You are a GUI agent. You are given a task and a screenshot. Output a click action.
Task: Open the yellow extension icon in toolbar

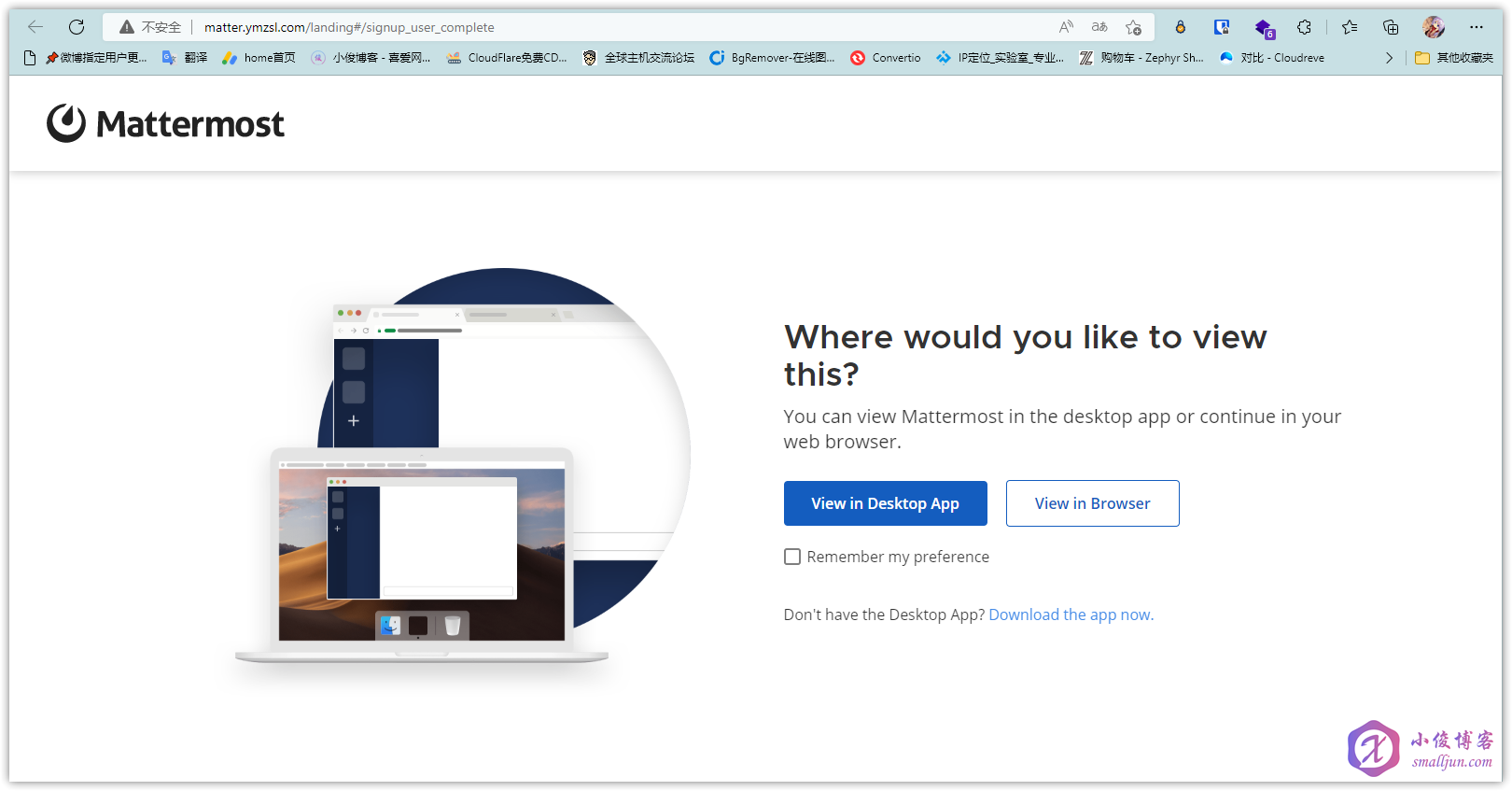(x=1180, y=27)
